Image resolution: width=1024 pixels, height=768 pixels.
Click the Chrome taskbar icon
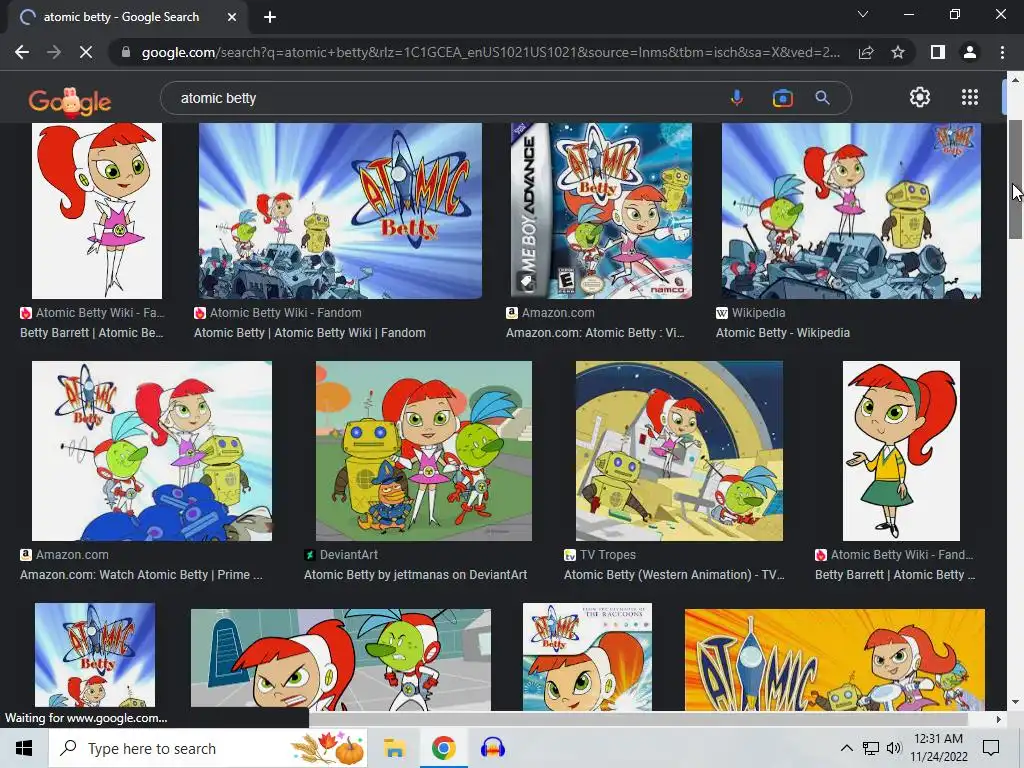pos(443,748)
